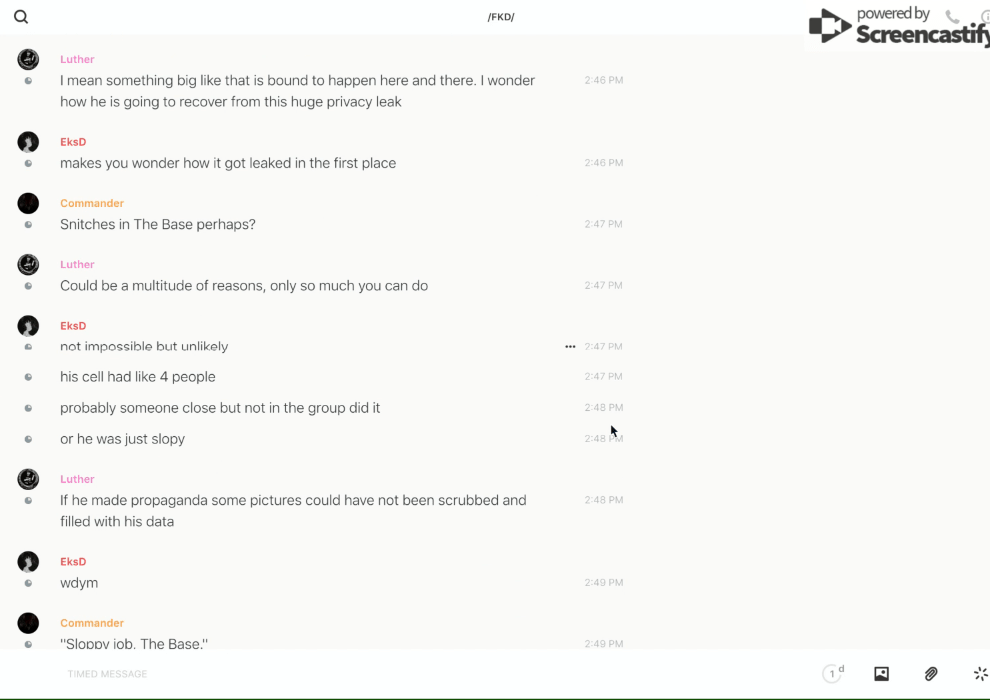Start a voice call with phone icon
The height and width of the screenshot is (700, 990).
click(952, 17)
